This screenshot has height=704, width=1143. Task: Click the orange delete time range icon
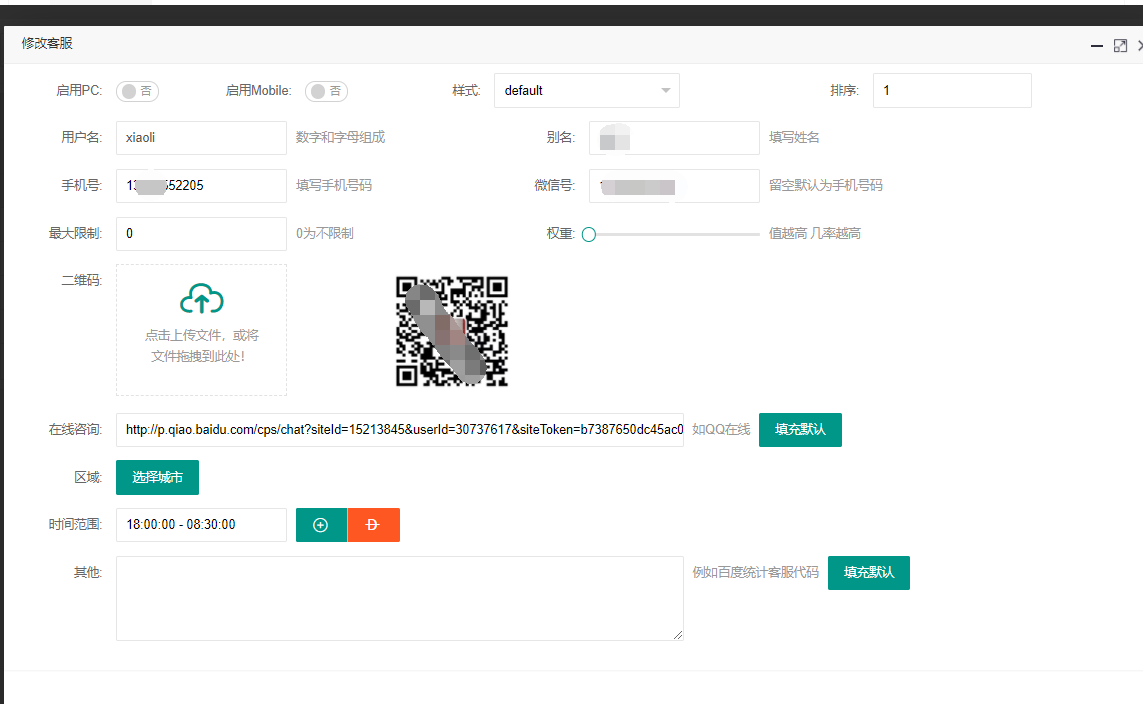tap(374, 525)
